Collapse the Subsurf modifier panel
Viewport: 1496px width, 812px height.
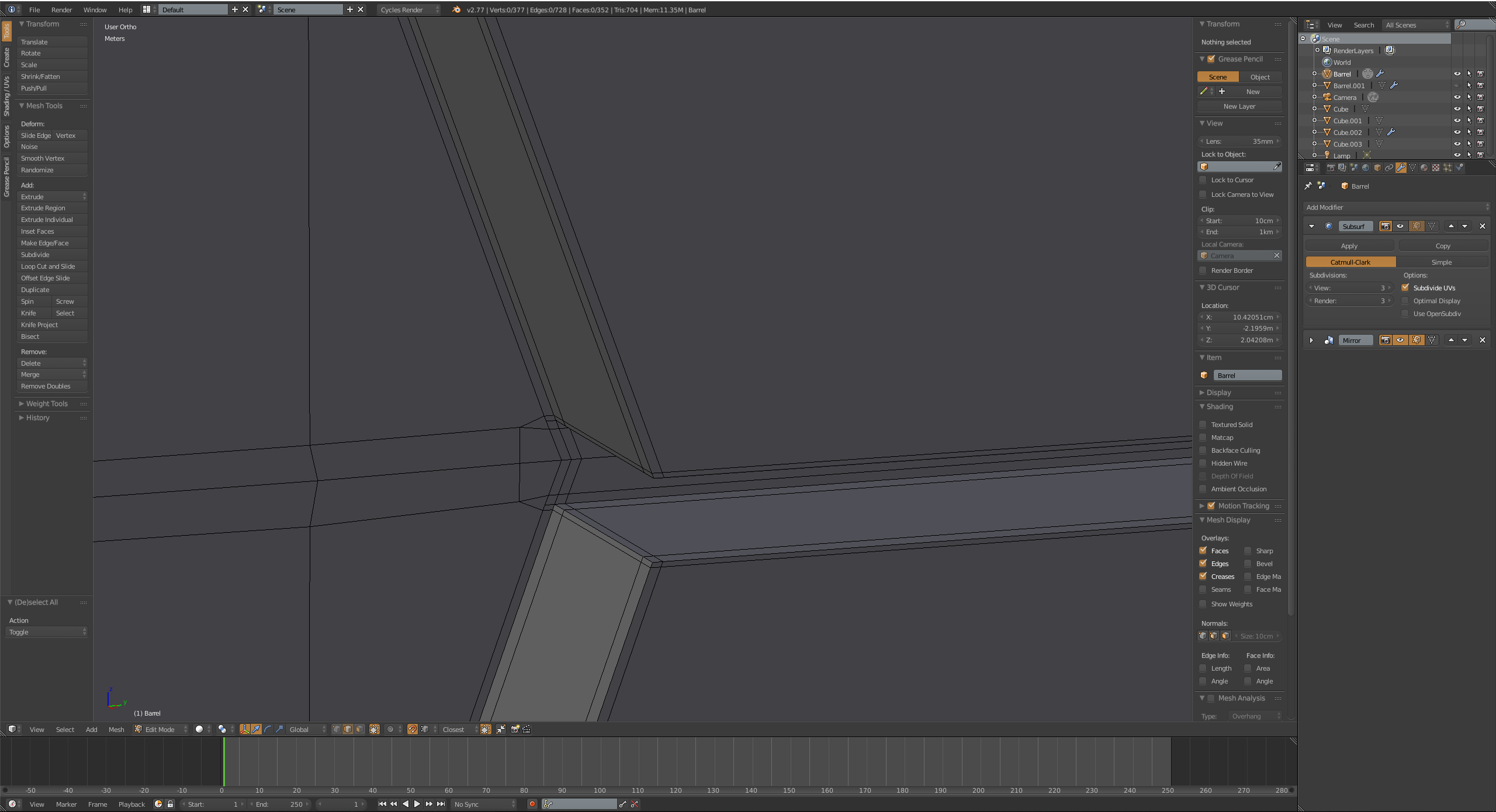click(1311, 226)
